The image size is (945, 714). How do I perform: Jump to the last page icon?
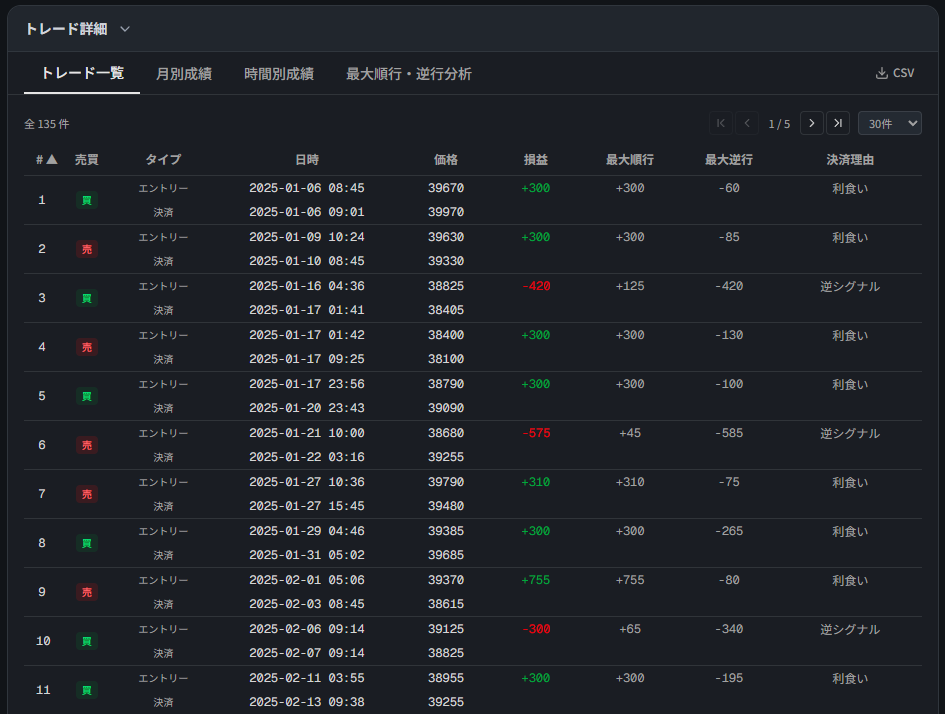838,124
